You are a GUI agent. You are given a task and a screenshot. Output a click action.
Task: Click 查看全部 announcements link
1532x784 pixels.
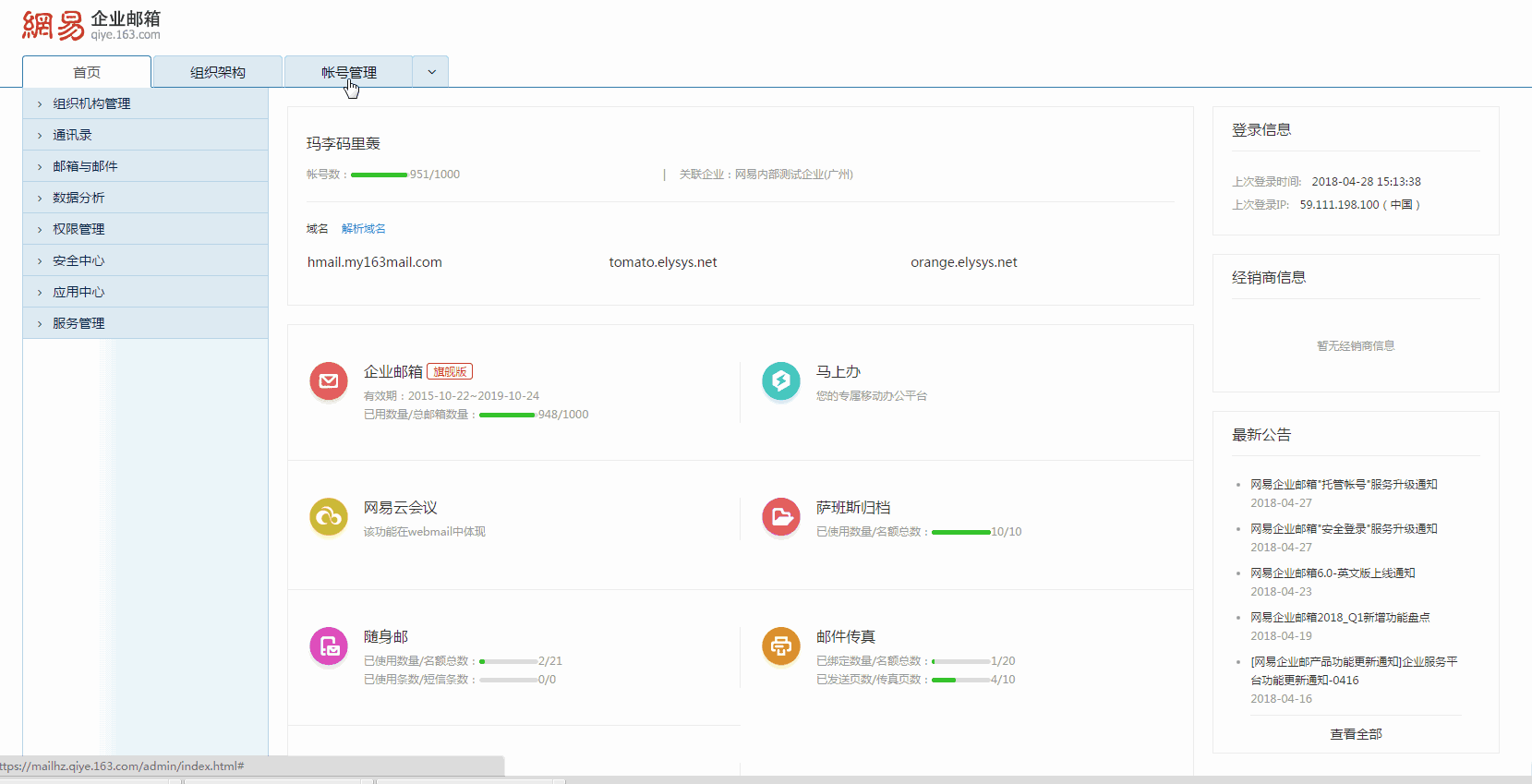point(1356,734)
